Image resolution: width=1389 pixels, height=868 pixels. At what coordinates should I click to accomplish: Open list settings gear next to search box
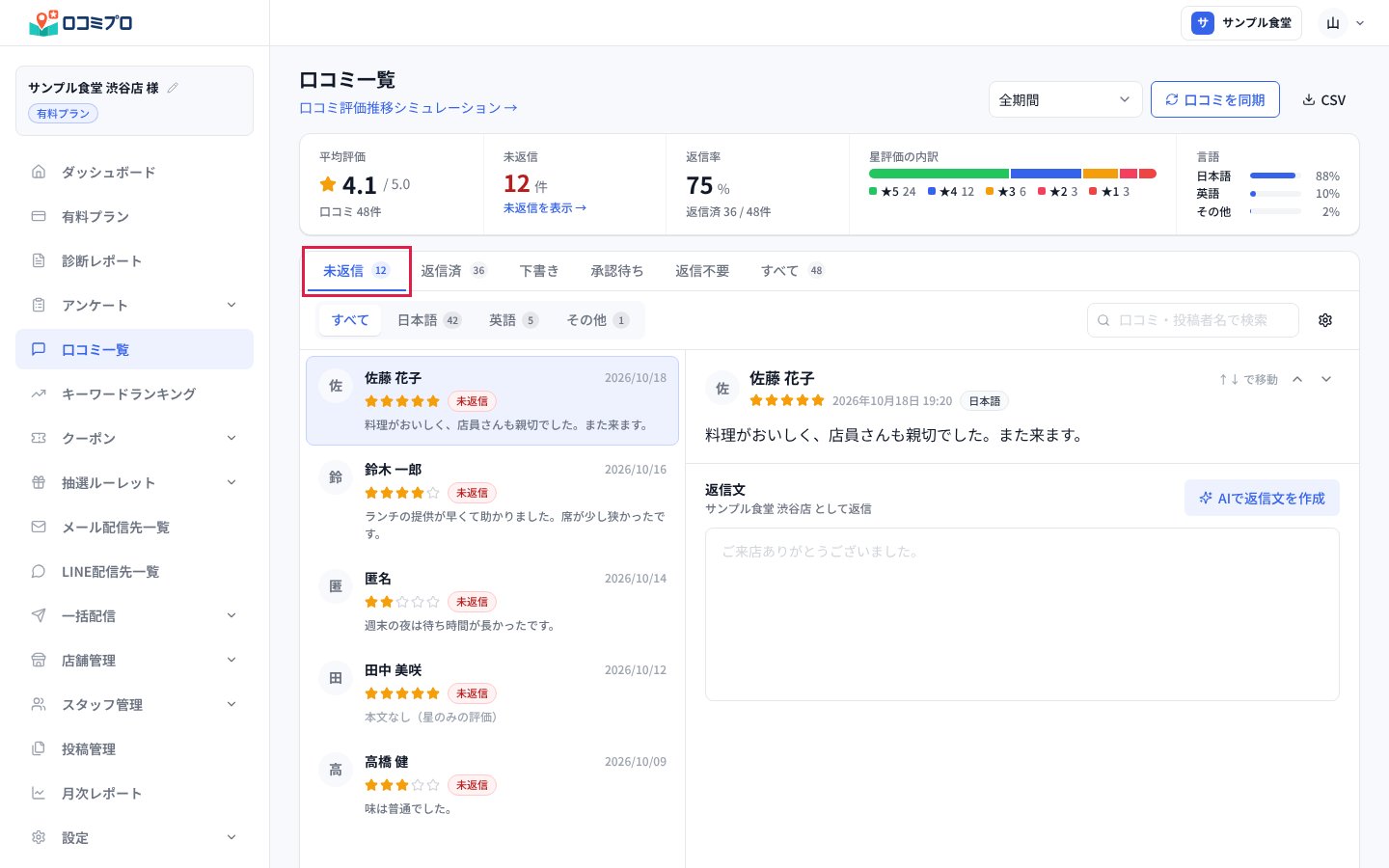pos(1325,320)
